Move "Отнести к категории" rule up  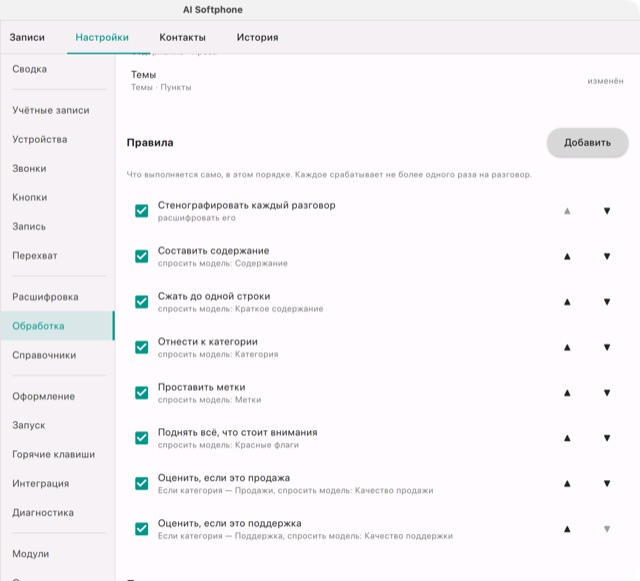click(567, 347)
